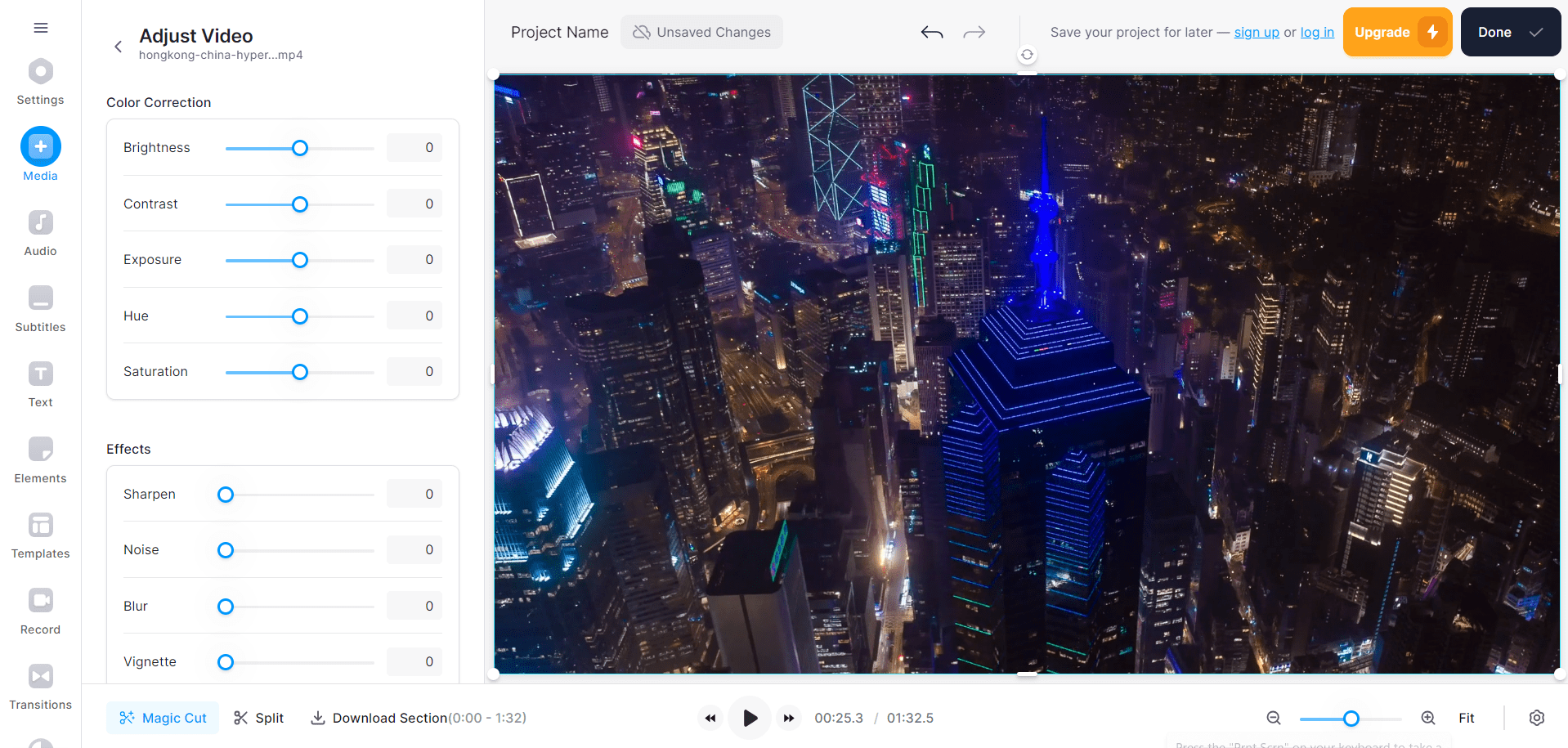Click the redo arrow
The image size is (1568, 748).
click(974, 32)
